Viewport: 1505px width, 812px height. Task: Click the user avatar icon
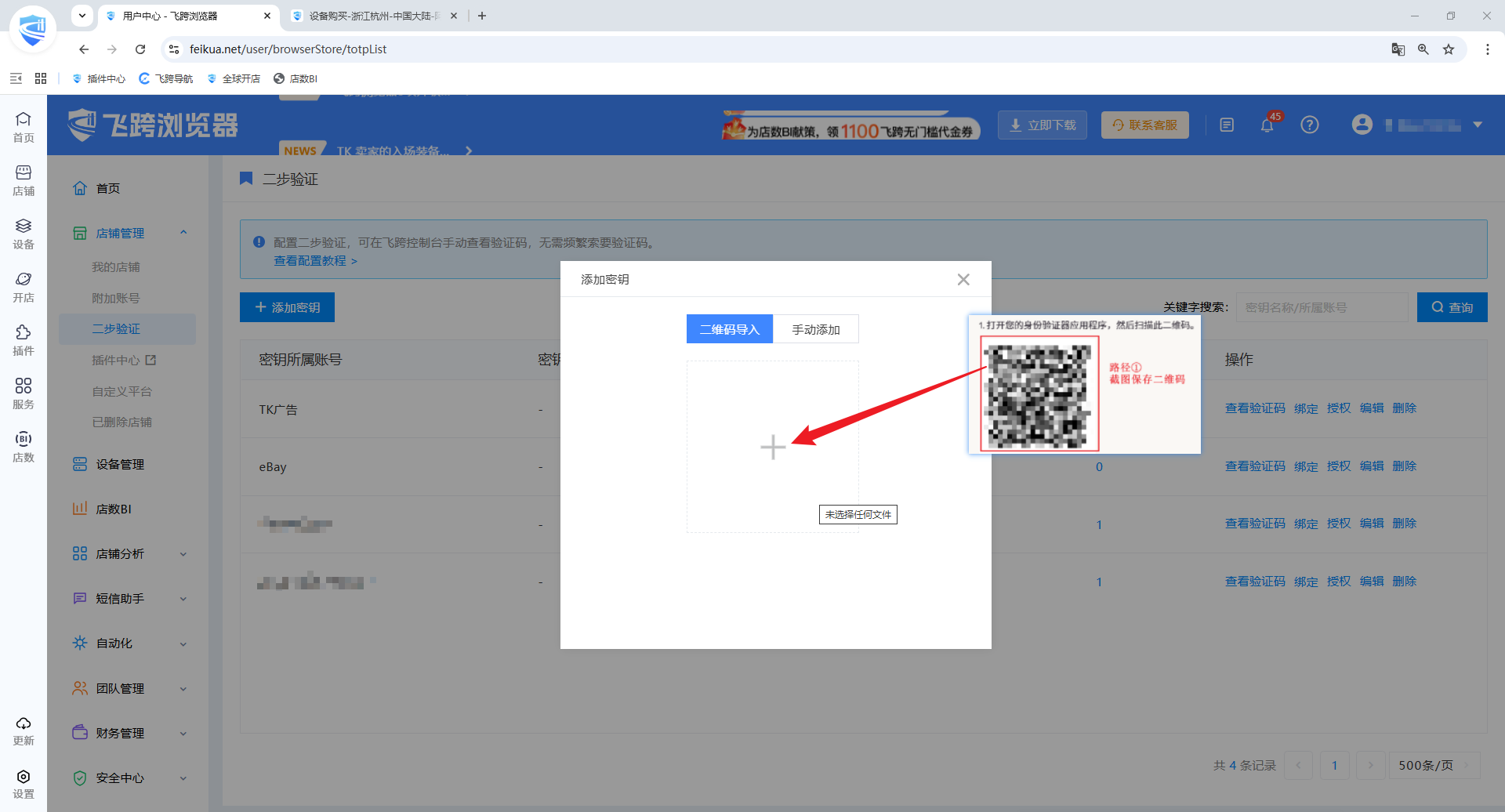(x=1362, y=125)
